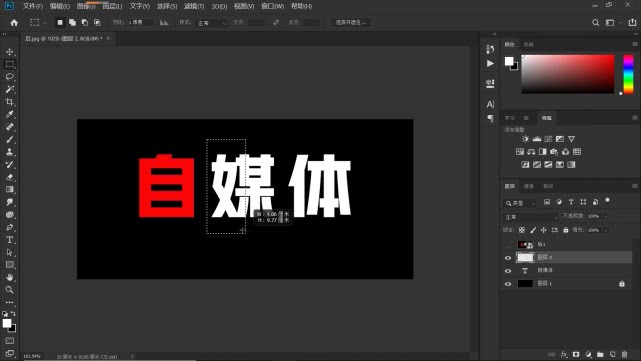This screenshot has height=361, width=641.
Task: Add a Levels adjustment
Action: click(537, 139)
